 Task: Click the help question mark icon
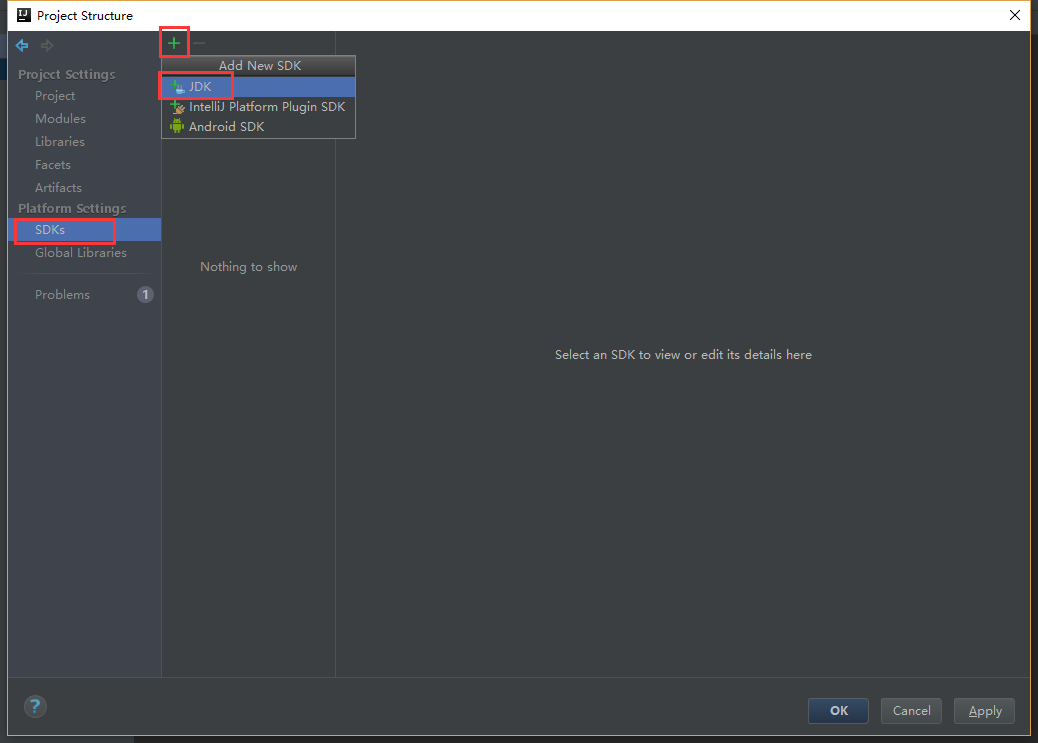(35, 706)
